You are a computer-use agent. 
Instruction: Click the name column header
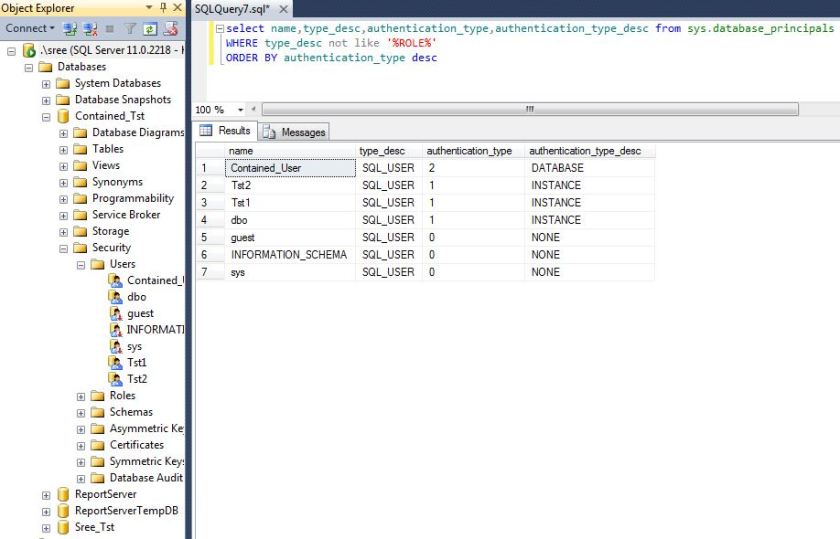pos(241,151)
